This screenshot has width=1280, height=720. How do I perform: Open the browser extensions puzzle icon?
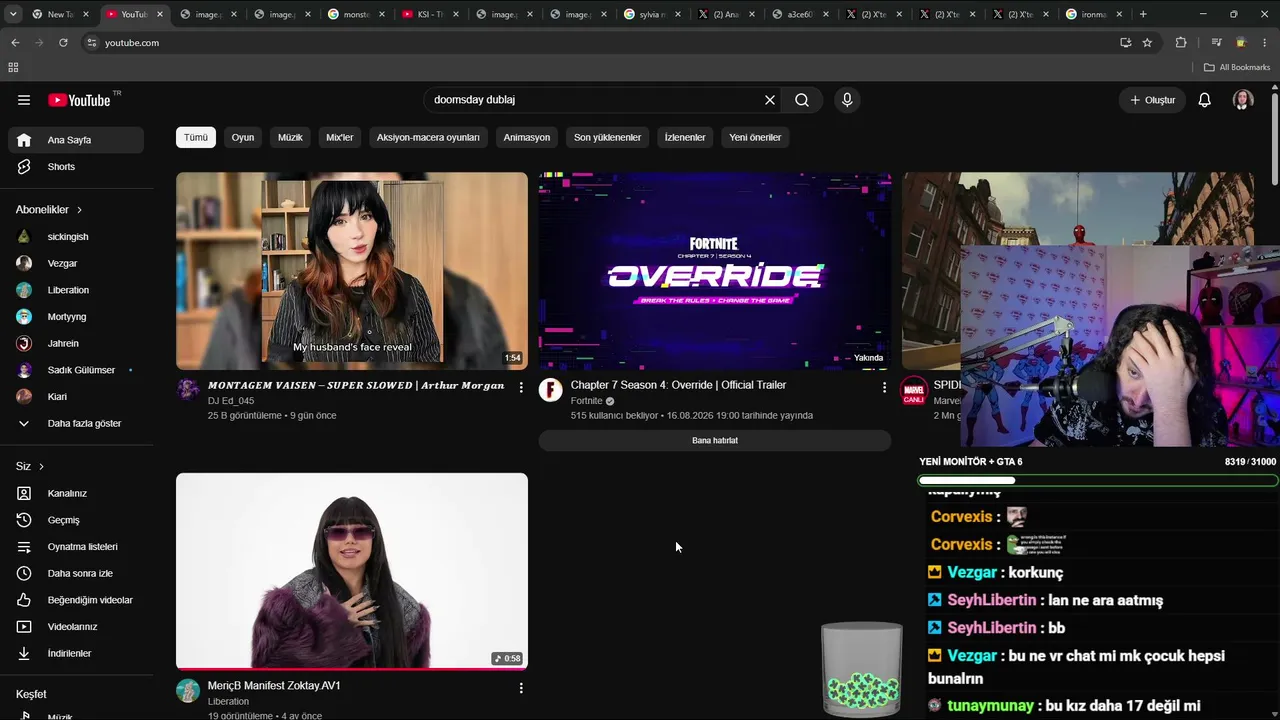(x=1181, y=43)
